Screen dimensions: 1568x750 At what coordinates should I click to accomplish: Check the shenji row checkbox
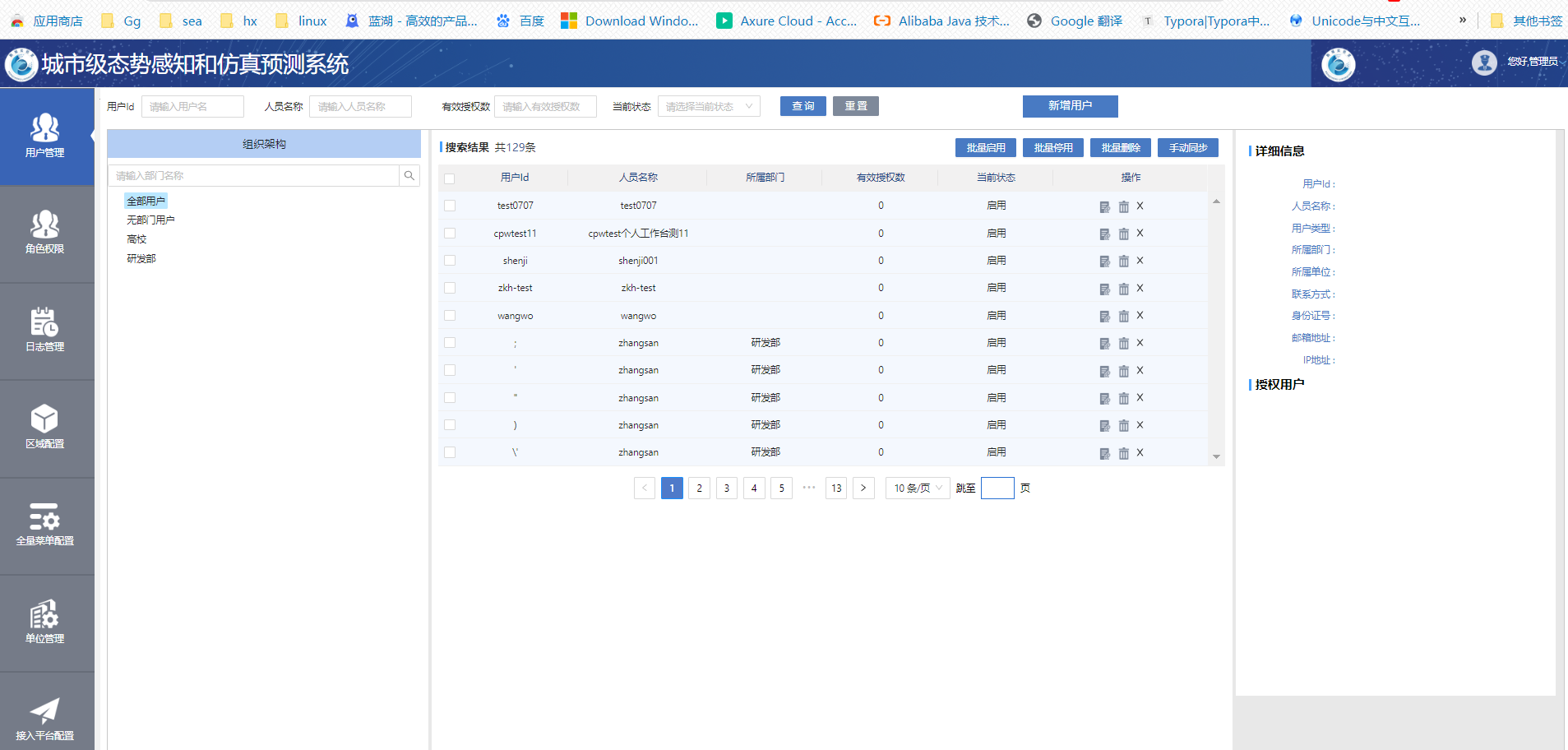click(450, 261)
